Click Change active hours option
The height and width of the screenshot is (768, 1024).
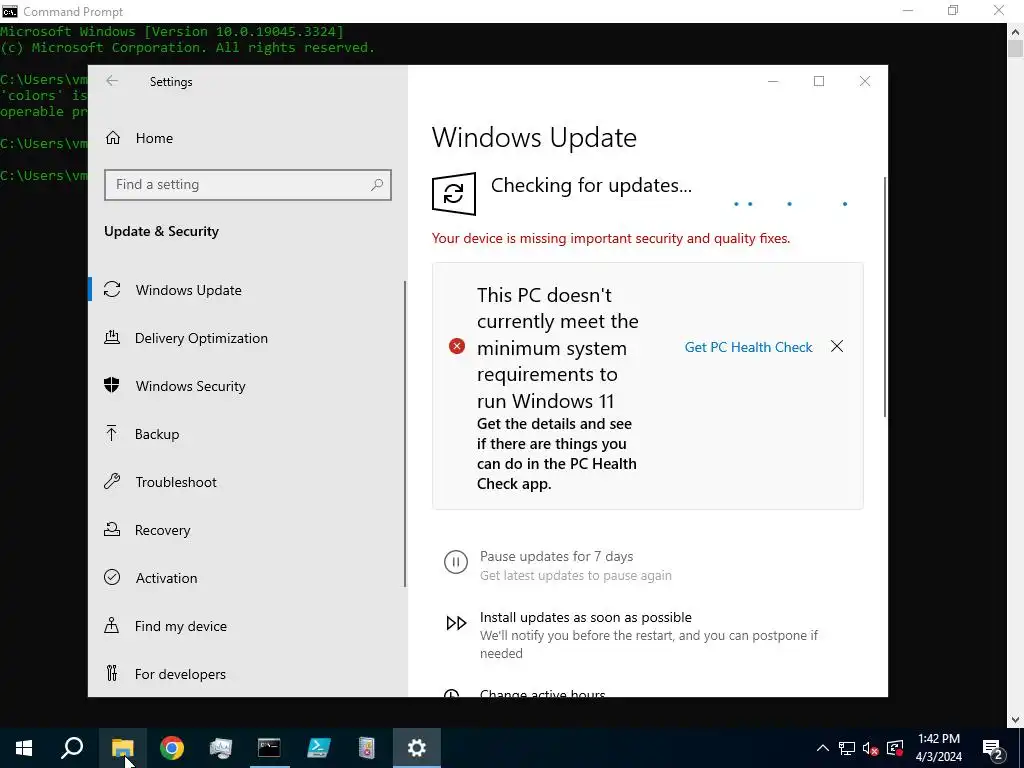[x=543, y=692]
